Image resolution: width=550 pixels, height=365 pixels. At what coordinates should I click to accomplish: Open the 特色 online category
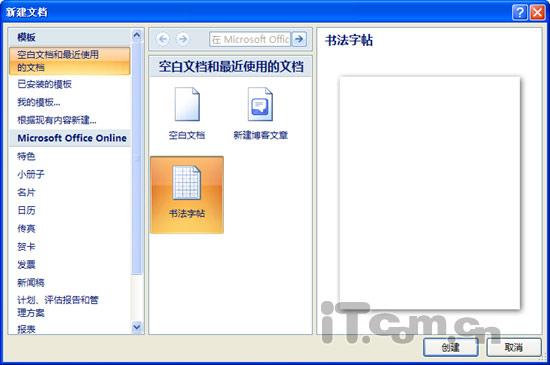coord(26,156)
